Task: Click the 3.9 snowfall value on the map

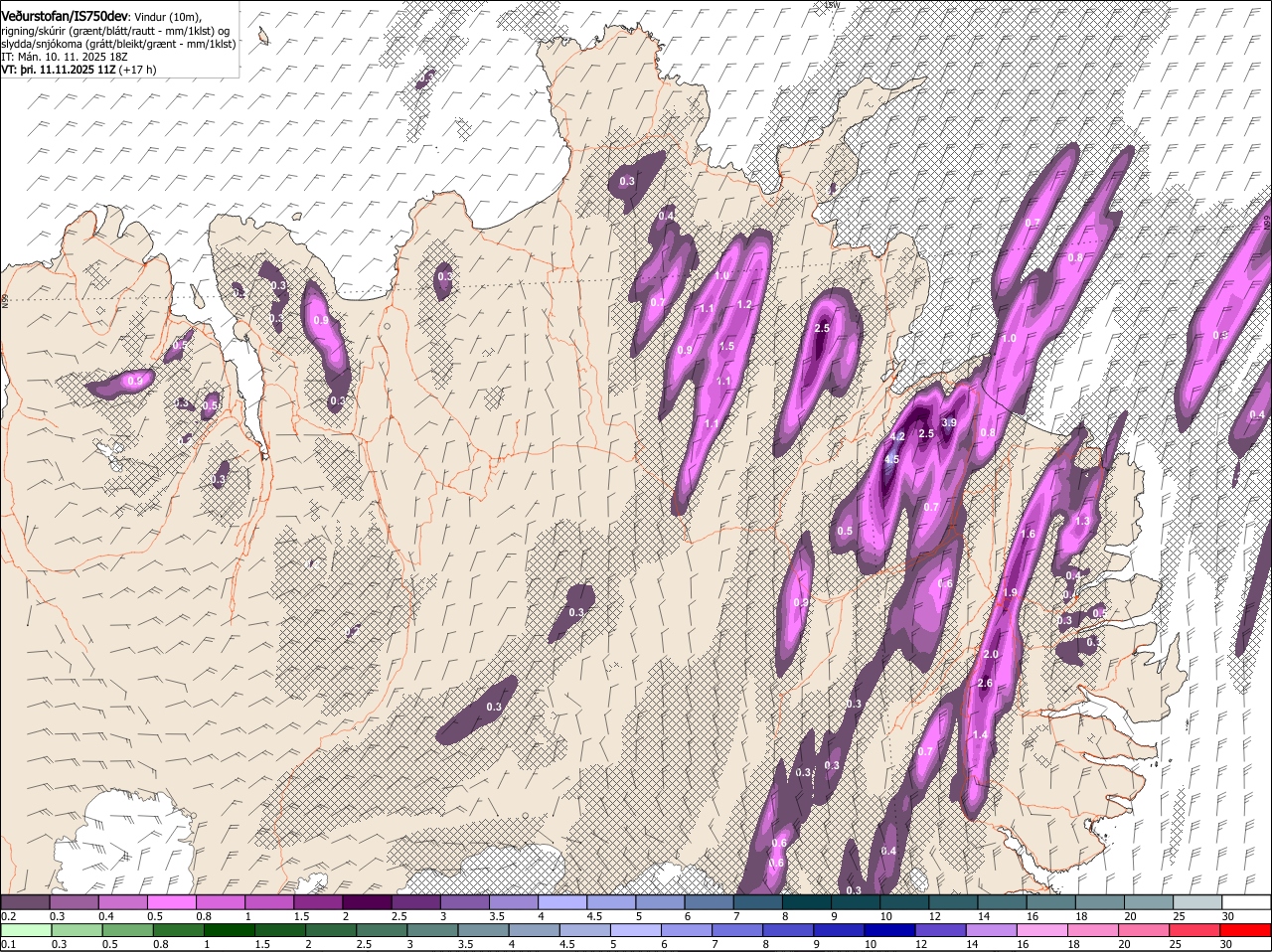Action: [949, 423]
